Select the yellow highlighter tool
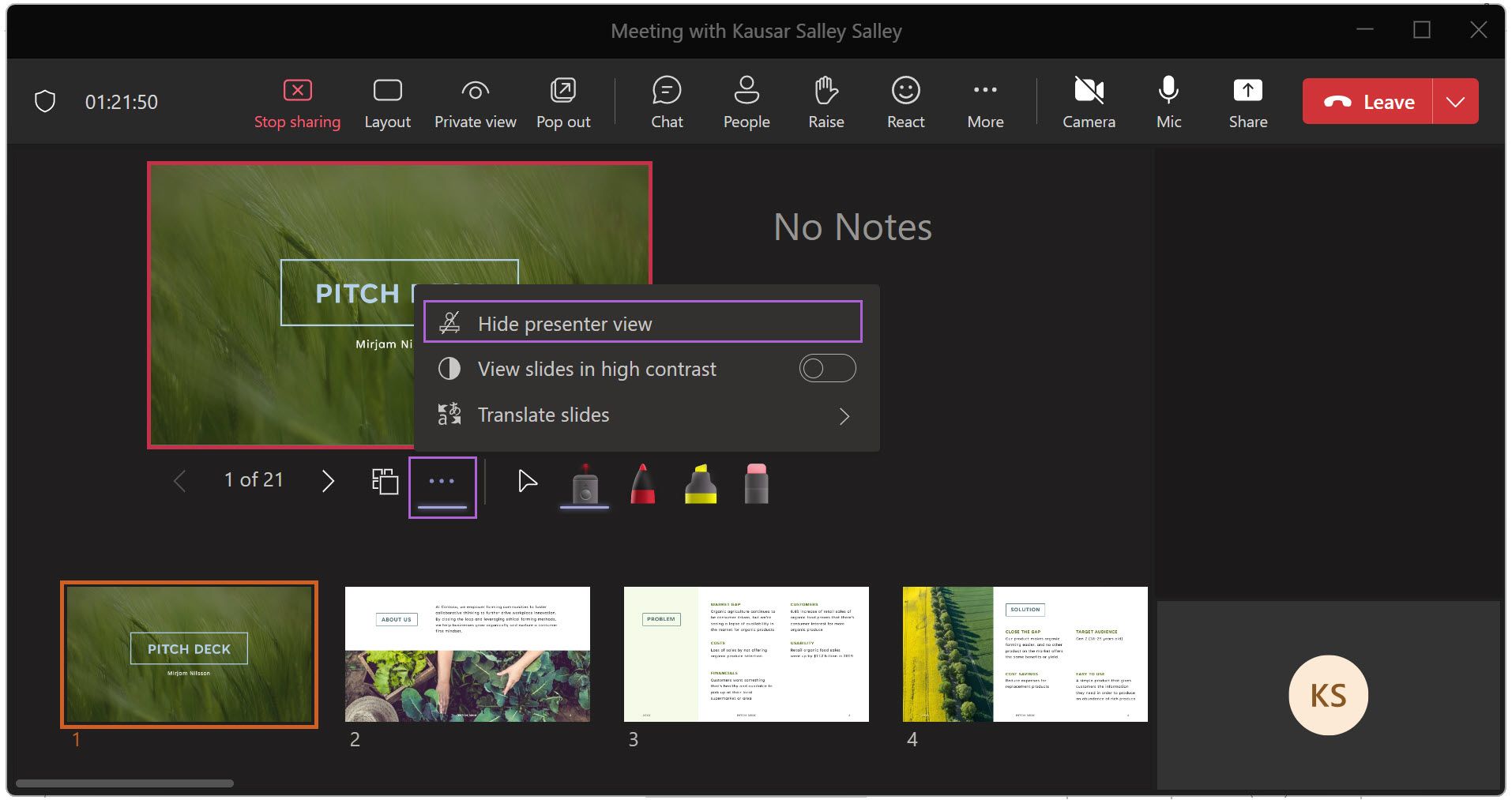This screenshot has width=1512, height=800. tap(701, 484)
